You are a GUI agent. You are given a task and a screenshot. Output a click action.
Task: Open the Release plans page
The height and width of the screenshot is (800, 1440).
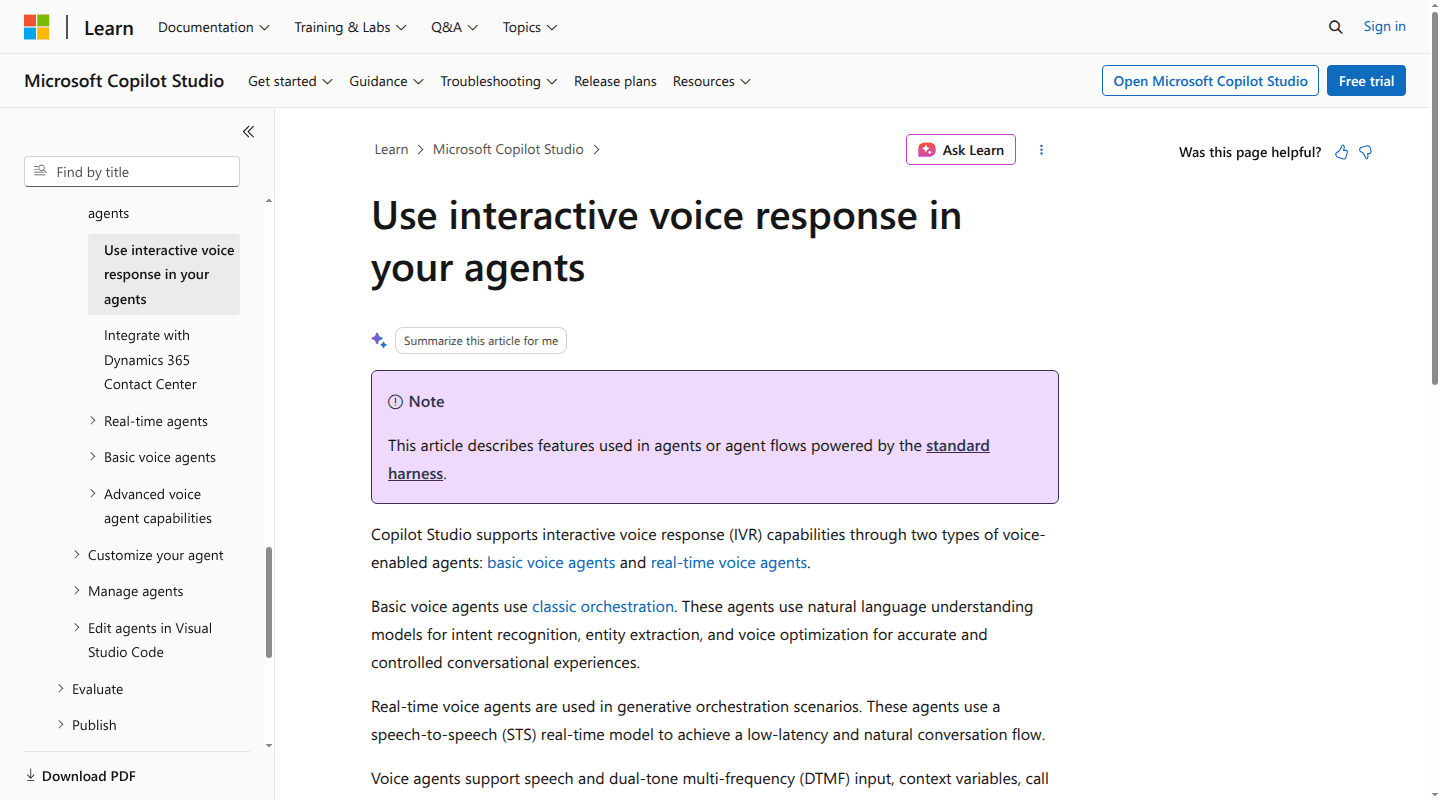(615, 81)
